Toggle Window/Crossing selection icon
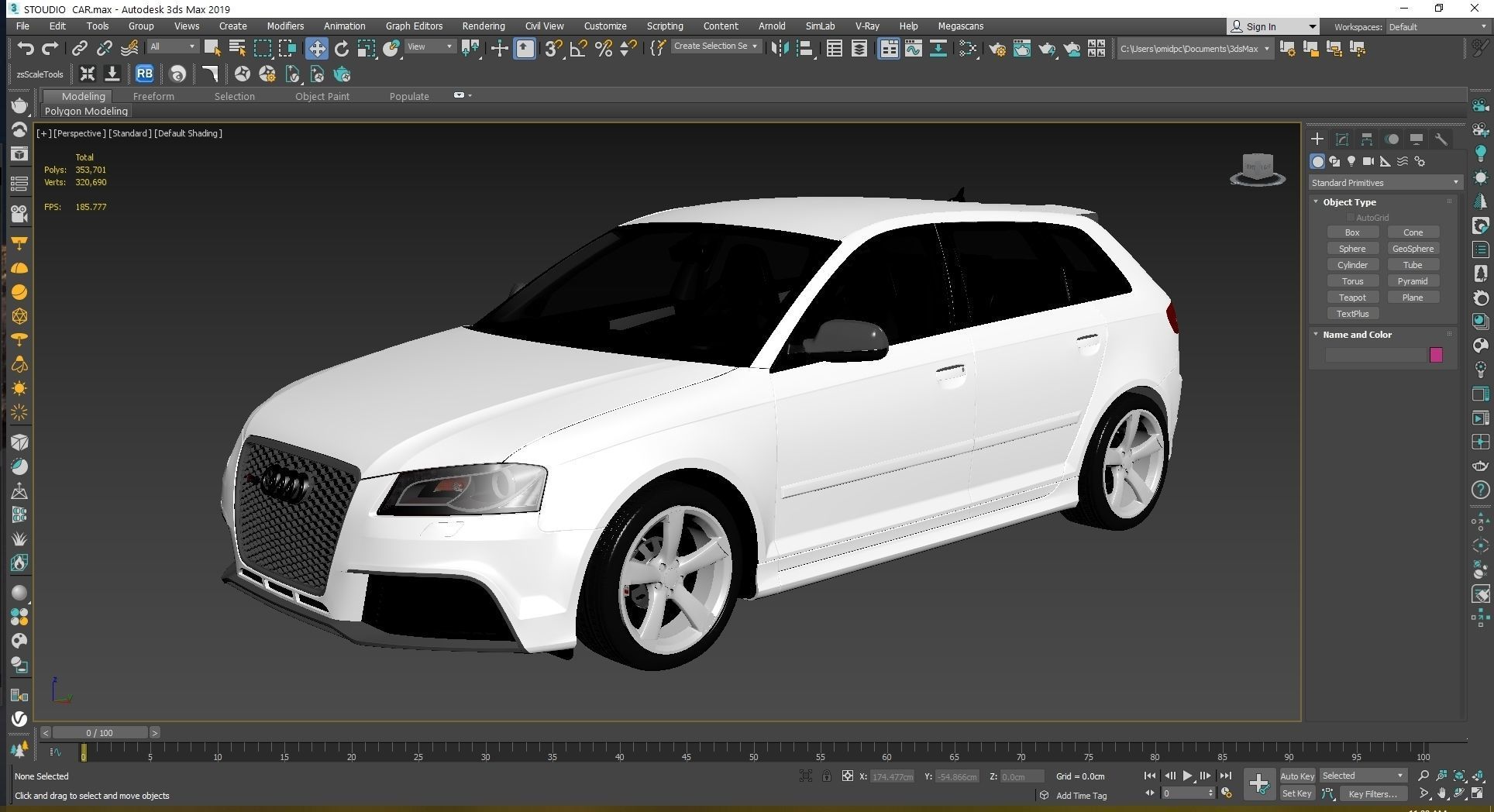The height and width of the screenshot is (812, 1494). 287,49
